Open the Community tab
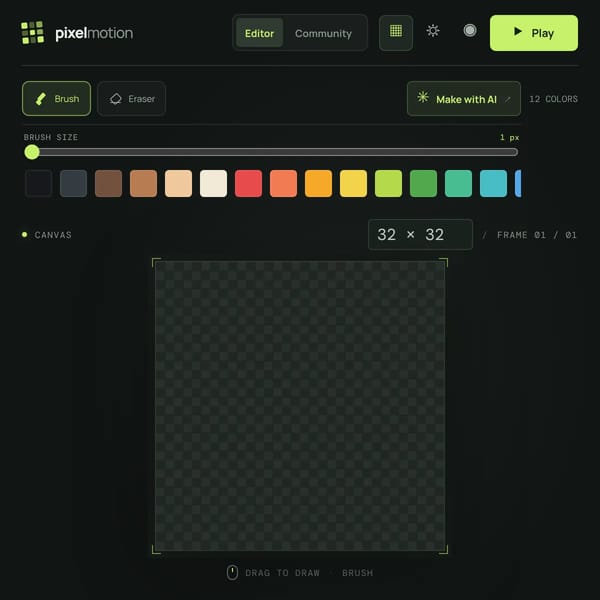The image size is (600, 600). pos(323,33)
